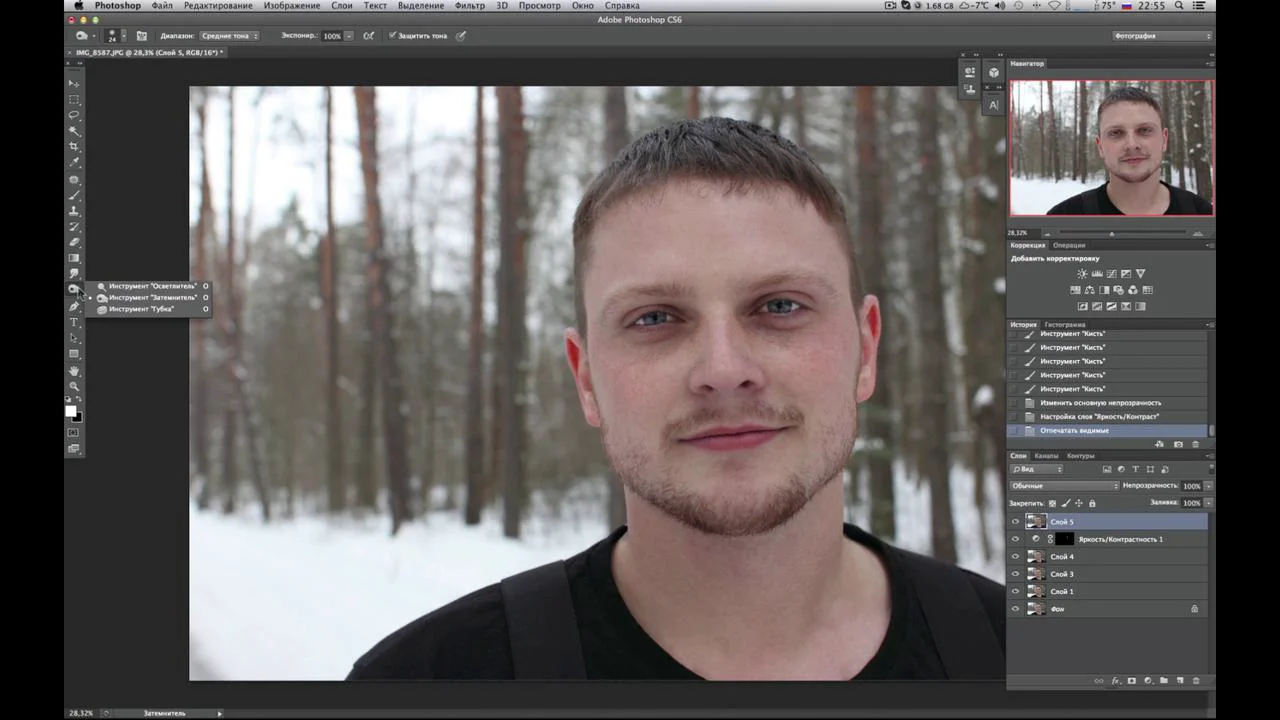The width and height of the screenshot is (1280, 720).
Task: Select the Move tool
Action: 74,83
